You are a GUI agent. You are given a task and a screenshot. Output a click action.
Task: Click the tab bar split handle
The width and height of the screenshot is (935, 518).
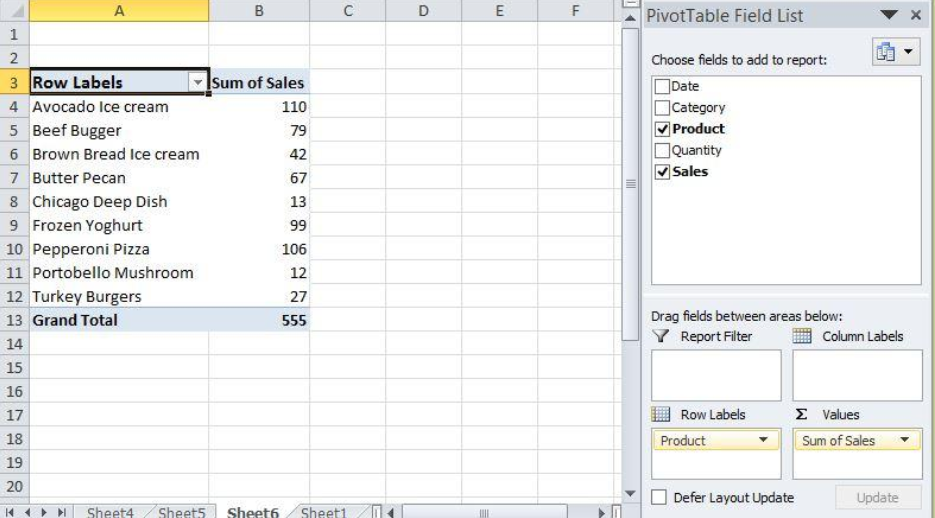click(376, 512)
